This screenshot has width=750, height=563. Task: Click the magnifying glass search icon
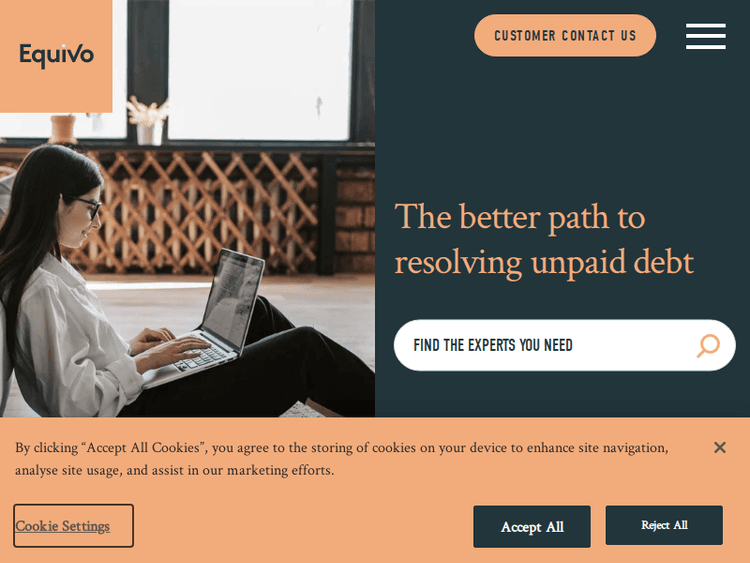pyautogui.click(x=708, y=345)
